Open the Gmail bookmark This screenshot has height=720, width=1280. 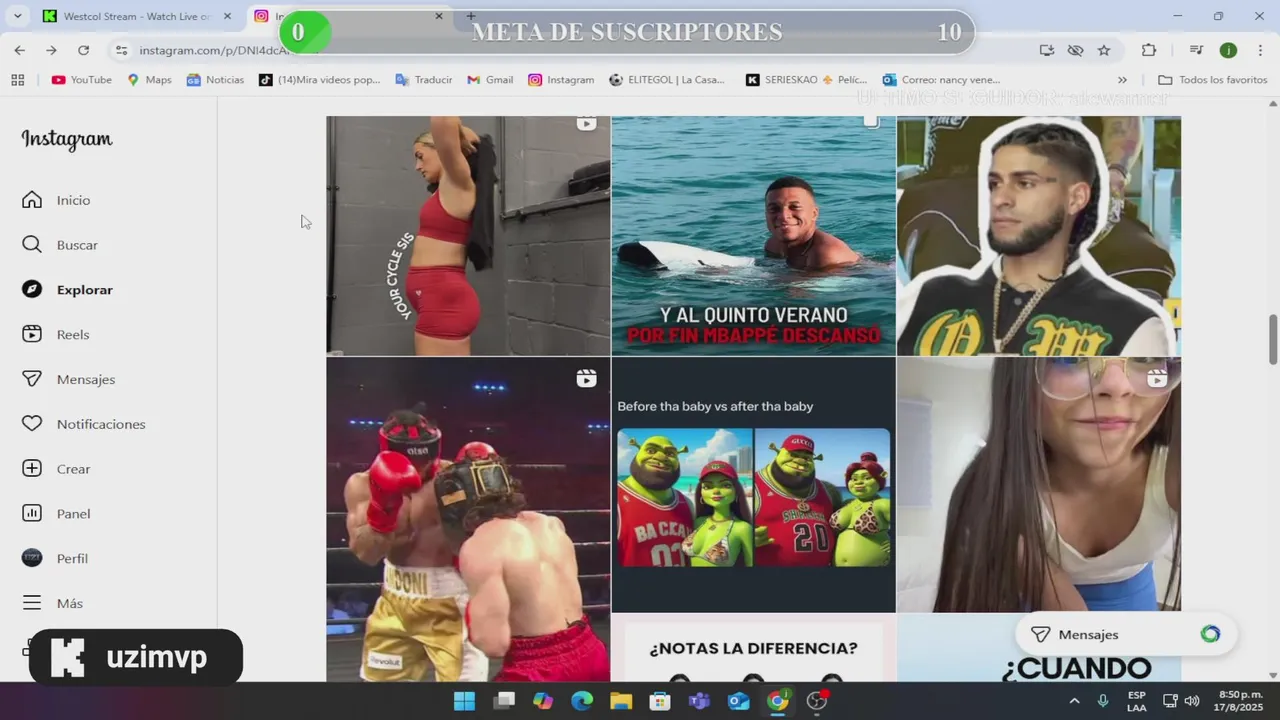tap(490, 80)
